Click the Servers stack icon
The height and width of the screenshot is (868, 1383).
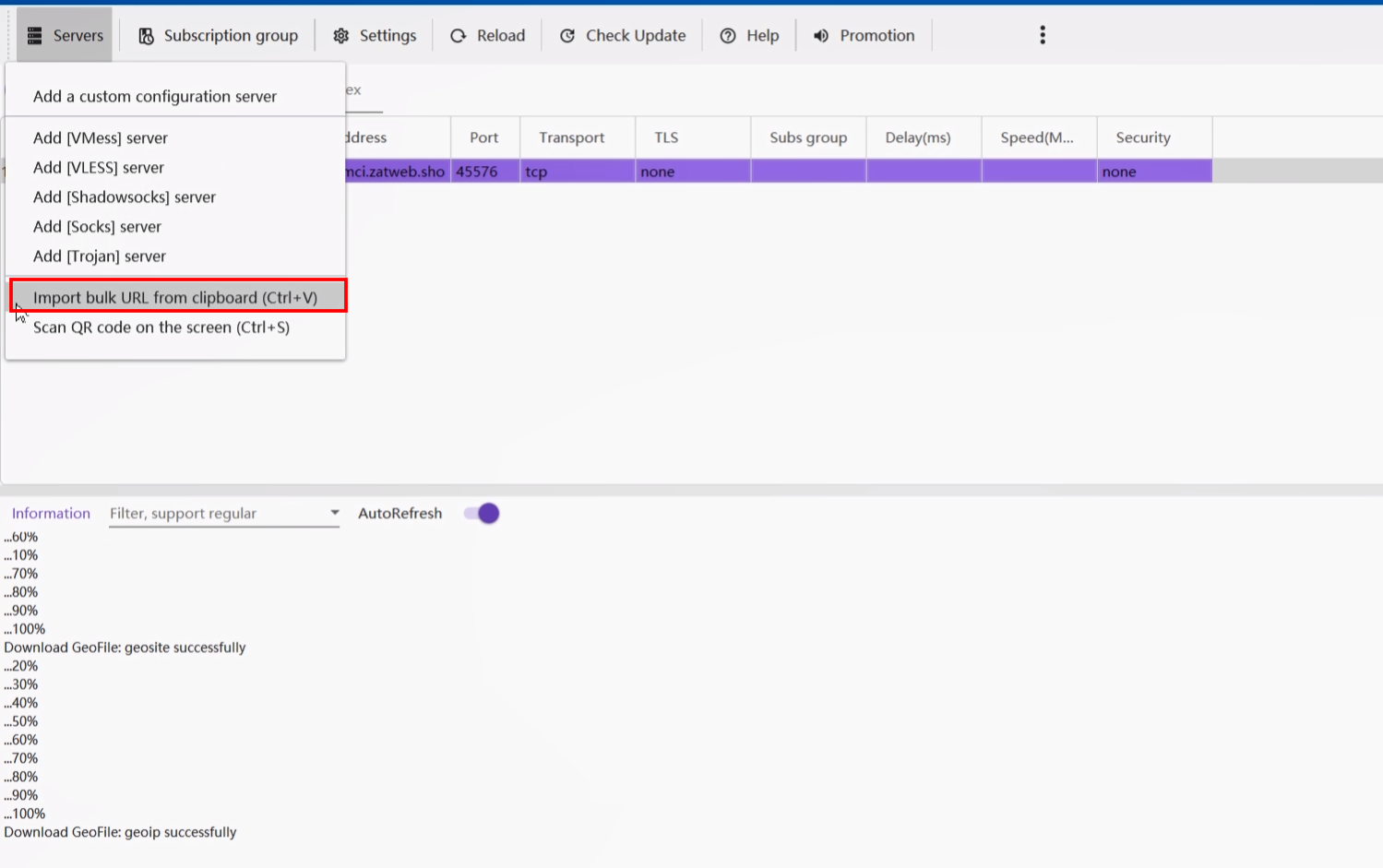coord(35,36)
